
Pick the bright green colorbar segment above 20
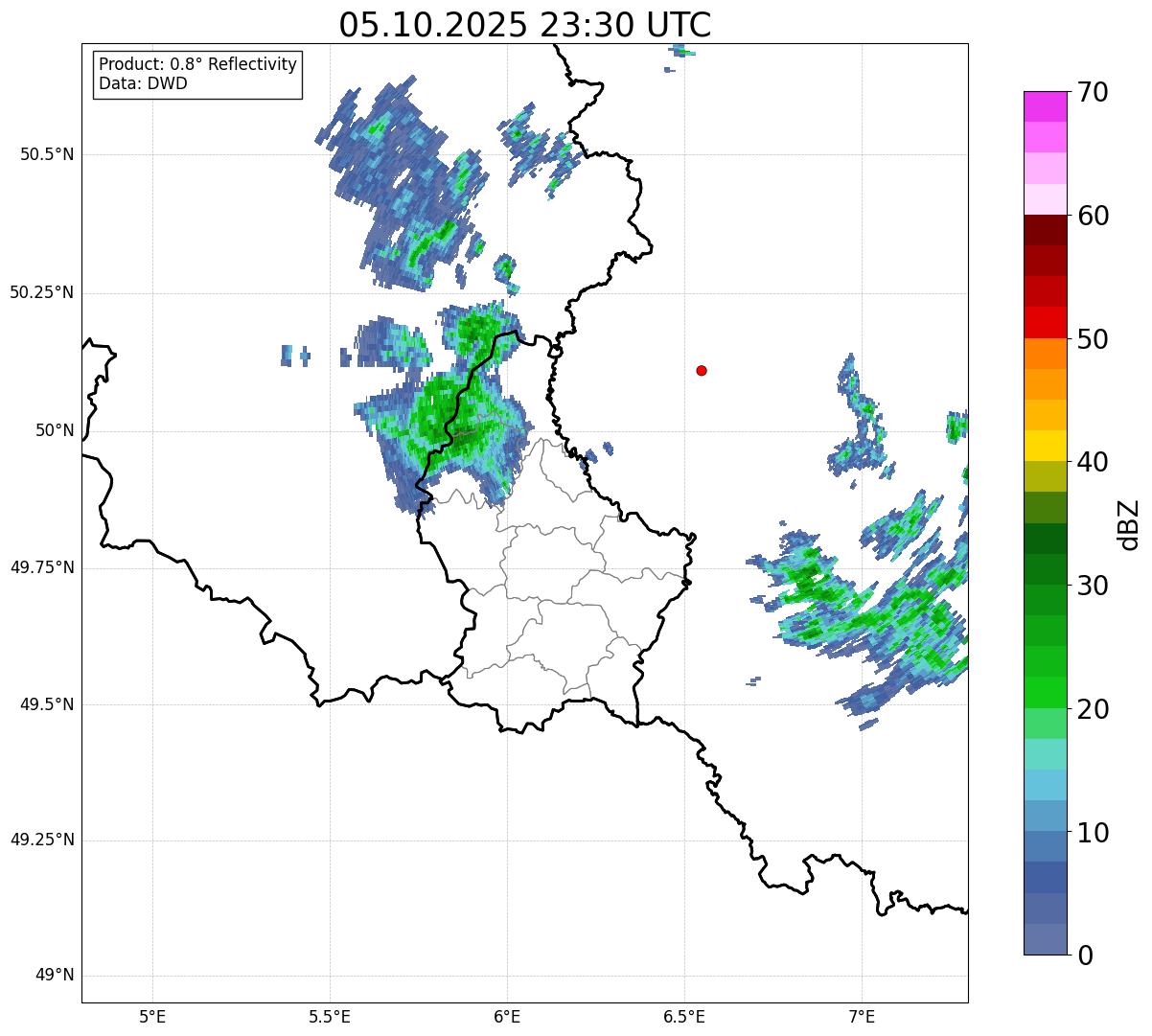[1046, 694]
